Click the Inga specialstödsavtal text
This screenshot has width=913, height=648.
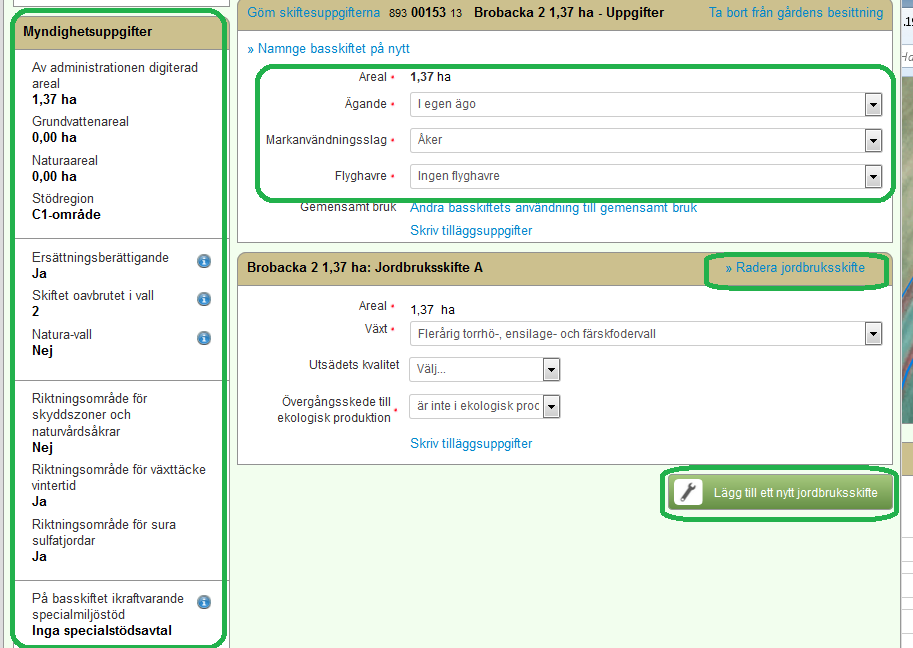pos(102,631)
